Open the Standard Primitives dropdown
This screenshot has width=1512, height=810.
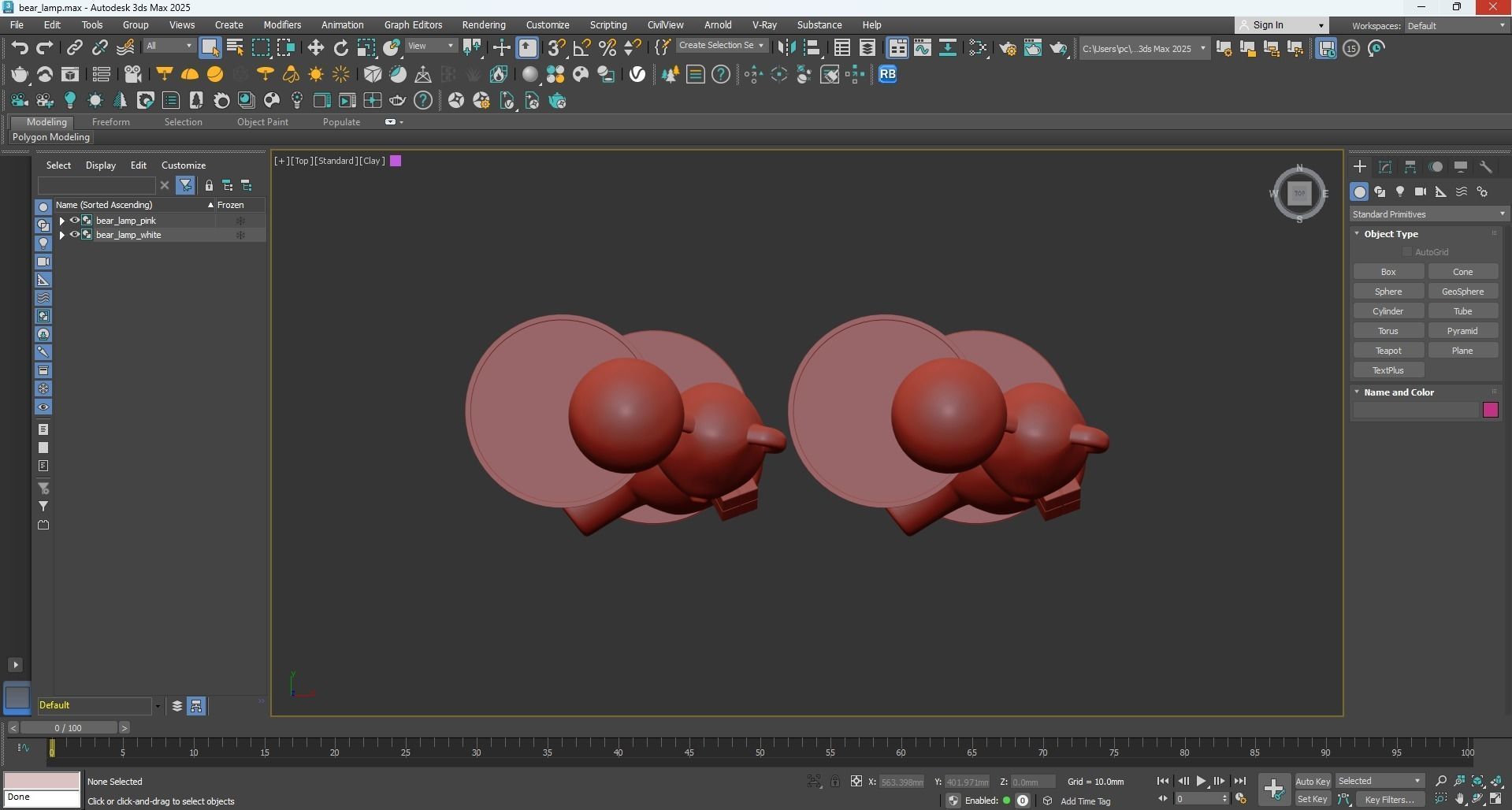point(1429,214)
